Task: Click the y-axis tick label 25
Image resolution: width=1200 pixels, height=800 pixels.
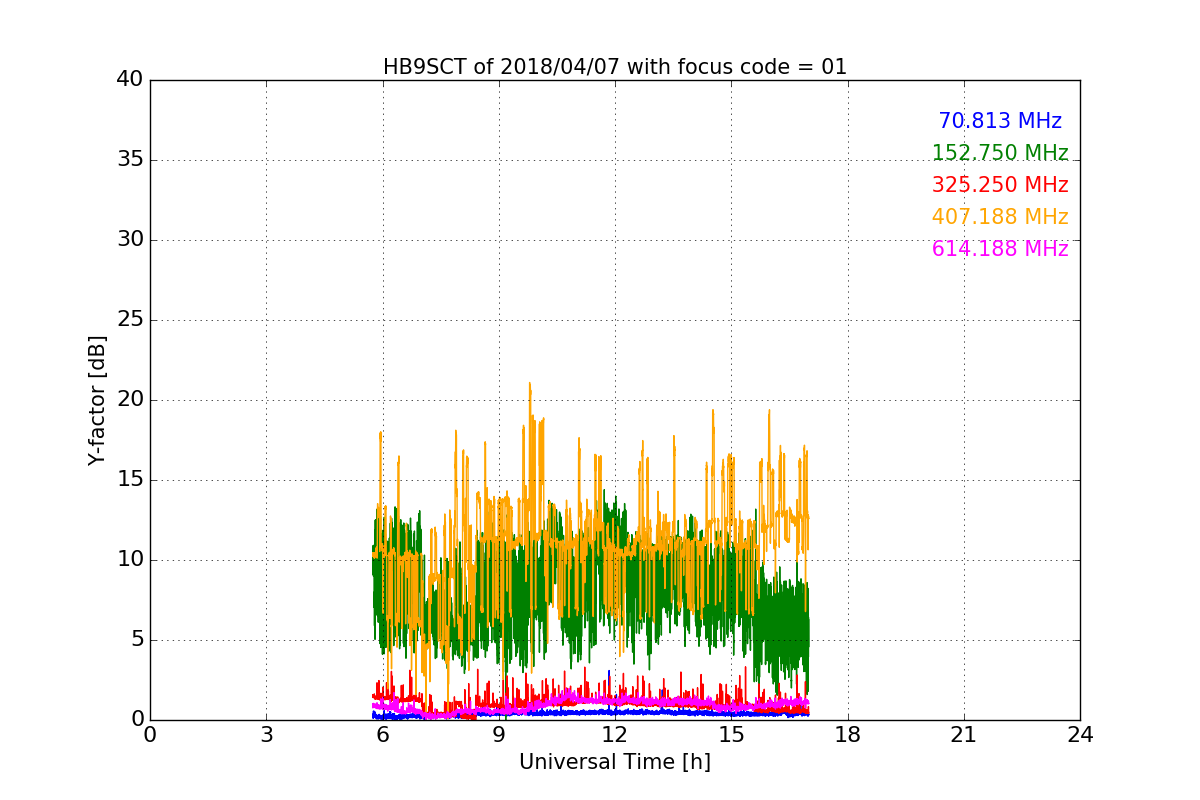Action: 130,320
